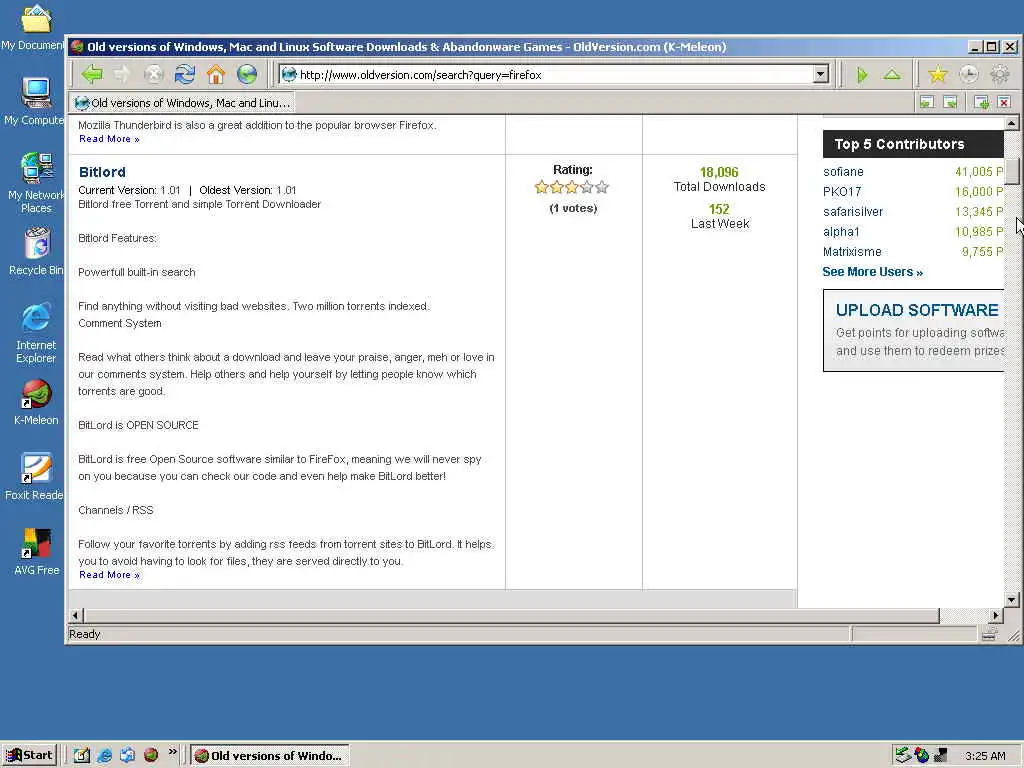Click the safely remove hardware tray icon

[903, 755]
